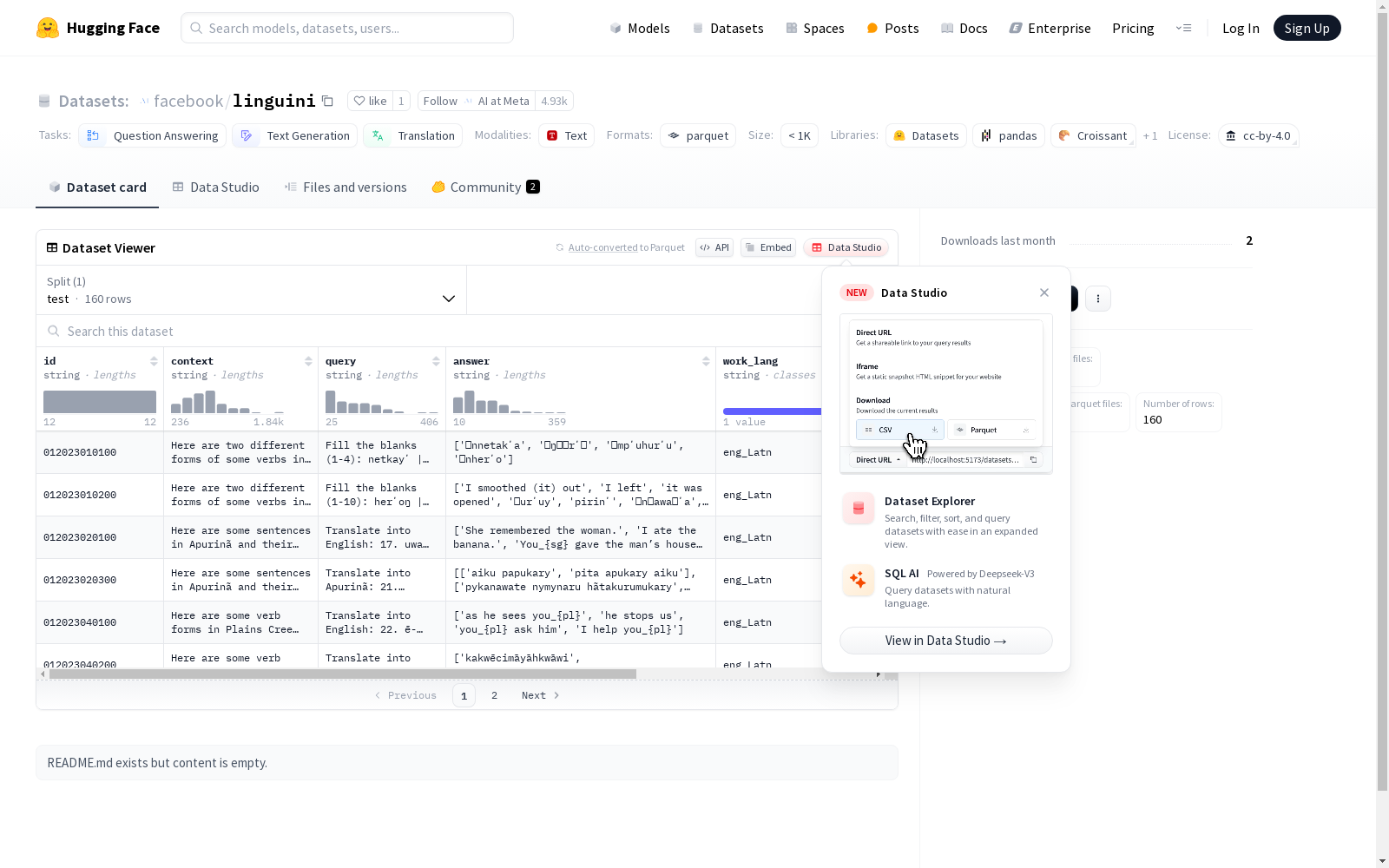Show the +1 additional libraries
Viewport: 1389px width, 868px height.
click(1150, 135)
